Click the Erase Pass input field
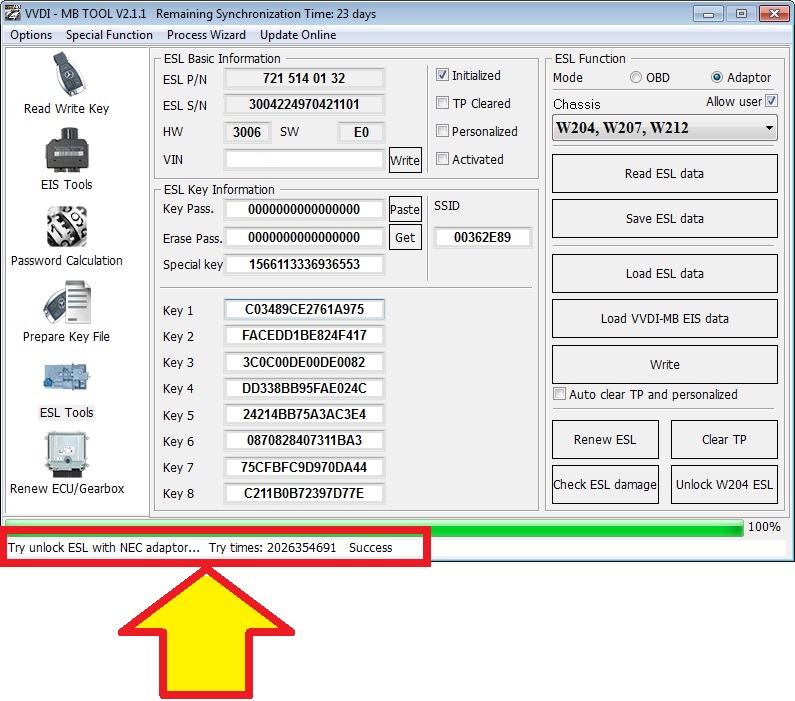 (x=304, y=237)
